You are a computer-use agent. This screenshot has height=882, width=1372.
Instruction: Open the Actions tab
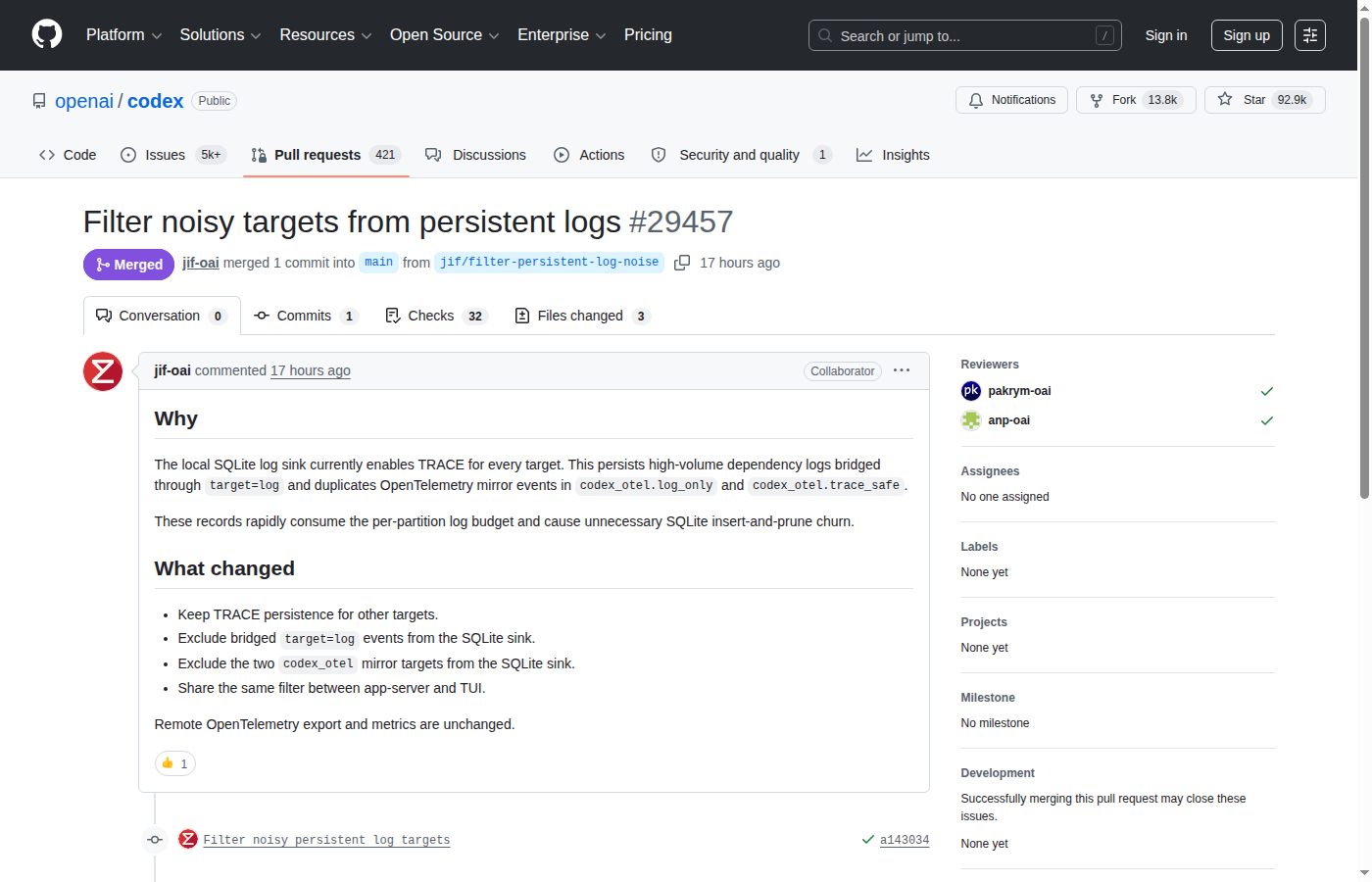[589, 155]
